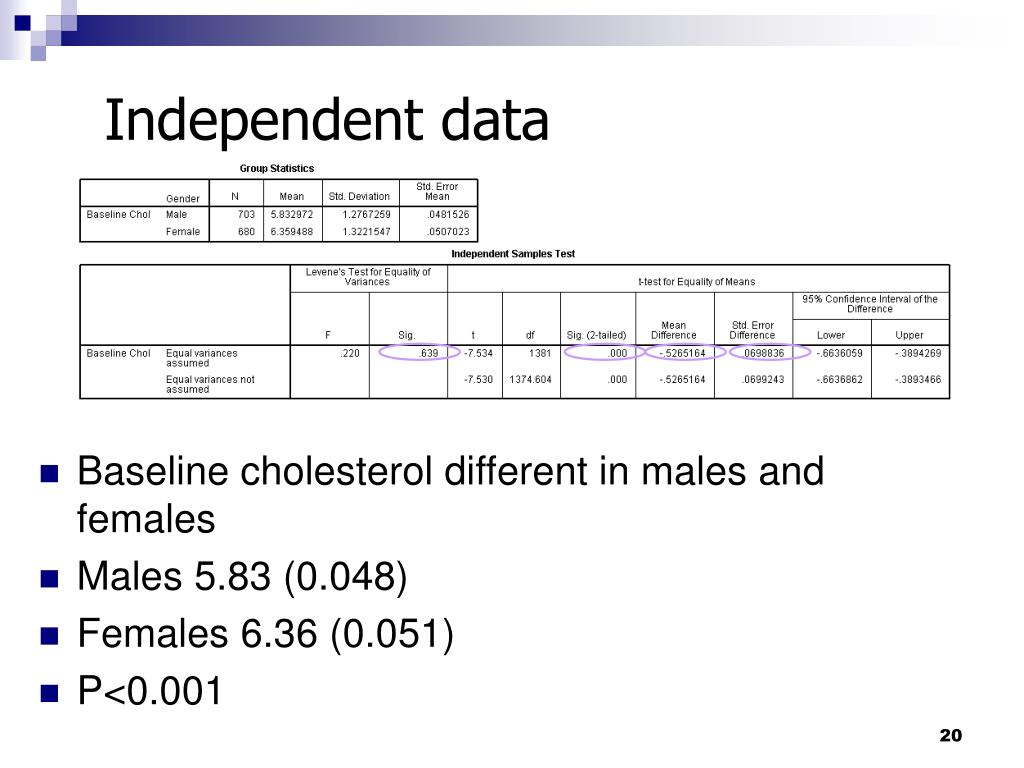Click the 'Independent Samples Test' table heading
This screenshot has height=768, width=1024.
click(x=513, y=254)
